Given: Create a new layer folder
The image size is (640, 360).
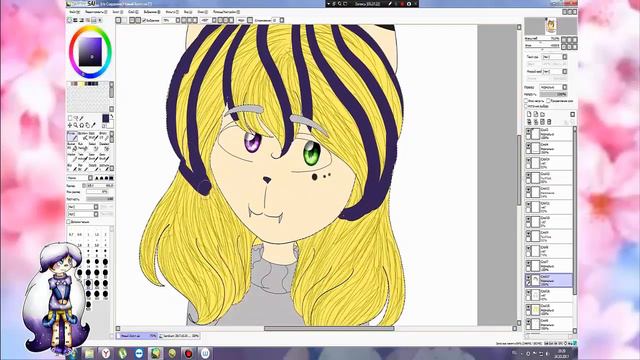Looking at the screenshot, I should [542, 114].
